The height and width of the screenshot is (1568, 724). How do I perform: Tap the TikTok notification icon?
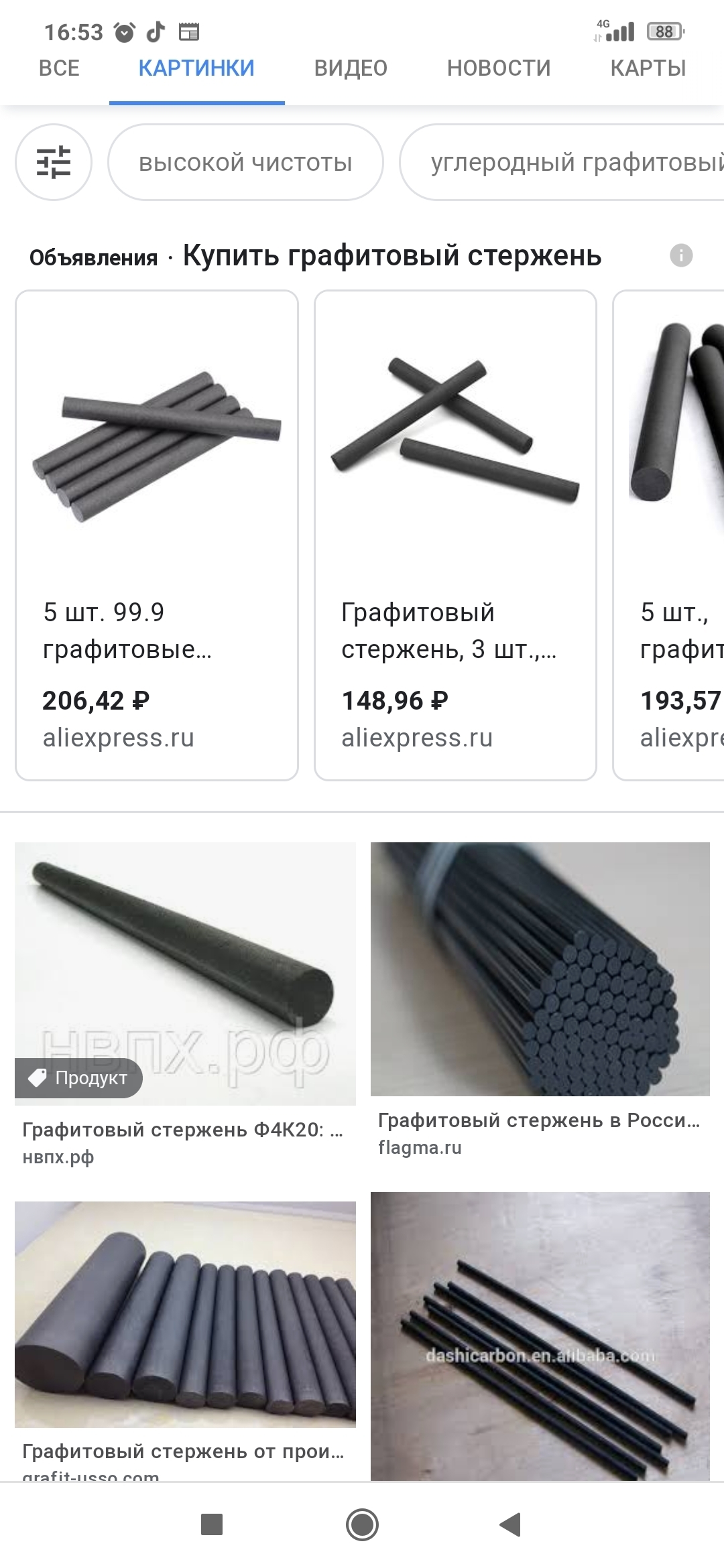pyautogui.click(x=156, y=31)
